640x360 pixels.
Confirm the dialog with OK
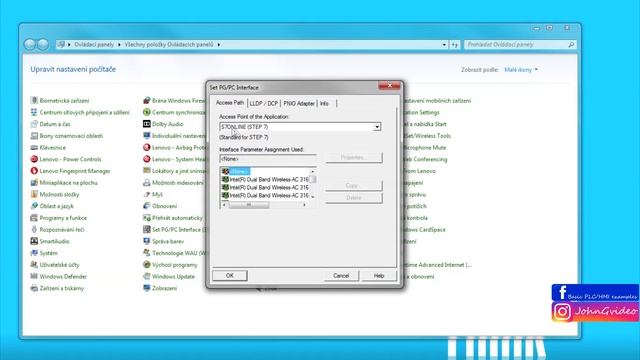point(230,276)
